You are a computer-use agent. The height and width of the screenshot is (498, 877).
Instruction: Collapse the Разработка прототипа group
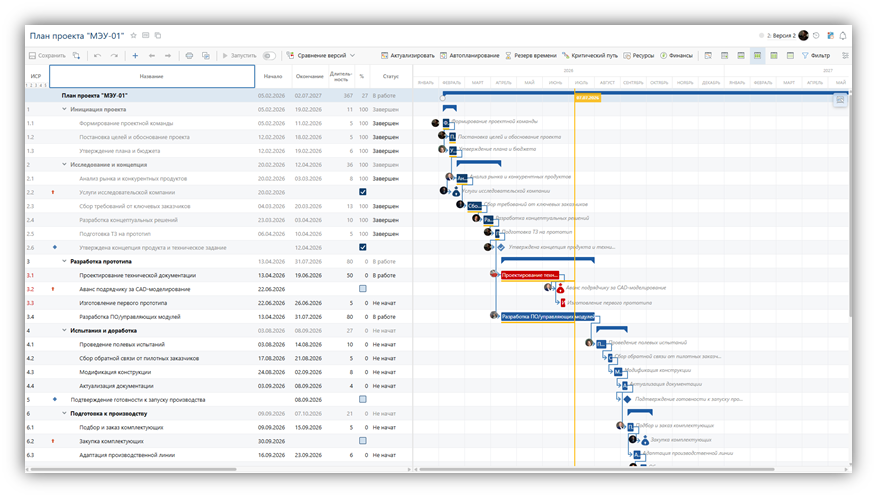tap(64, 261)
